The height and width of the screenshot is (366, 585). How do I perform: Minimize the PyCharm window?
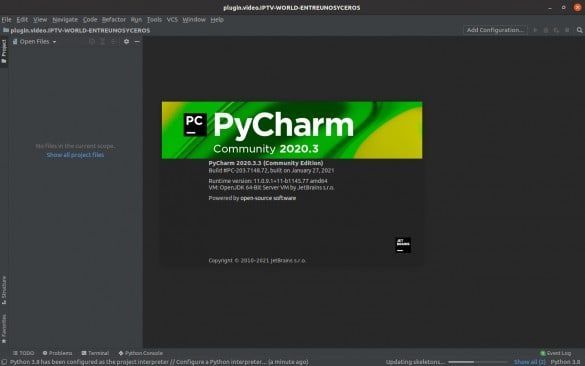[550, 7]
